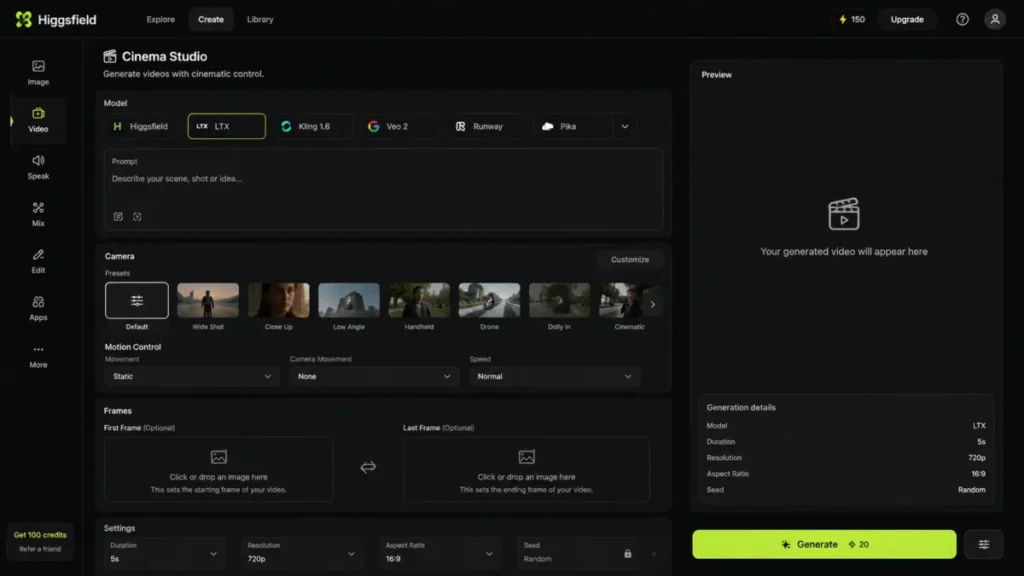Screen dimensions: 1024x576
Task: Select the LTX model
Action: tap(227, 126)
